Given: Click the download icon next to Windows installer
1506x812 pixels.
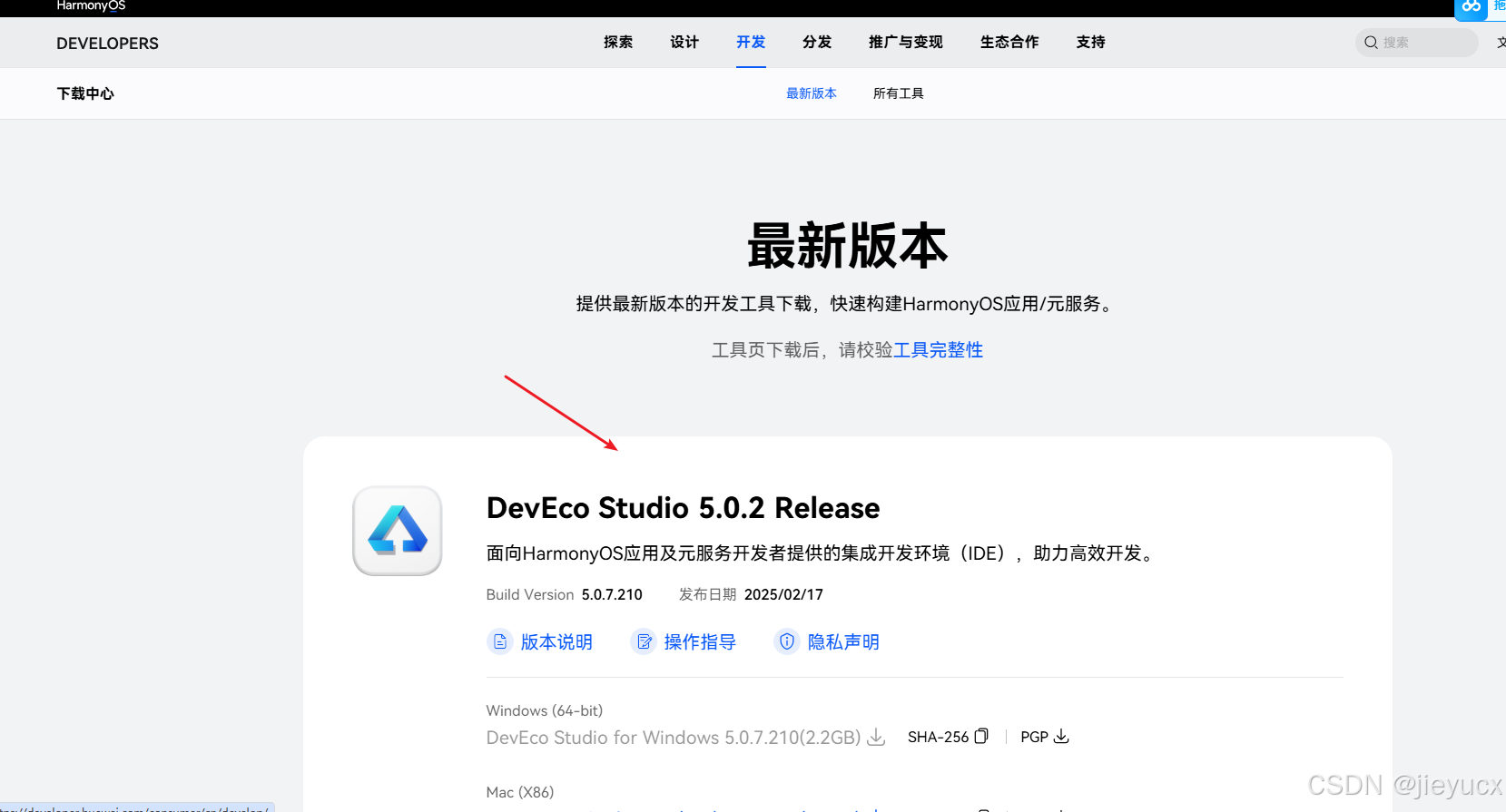Looking at the screenshot, I should (x=876, y=737).
